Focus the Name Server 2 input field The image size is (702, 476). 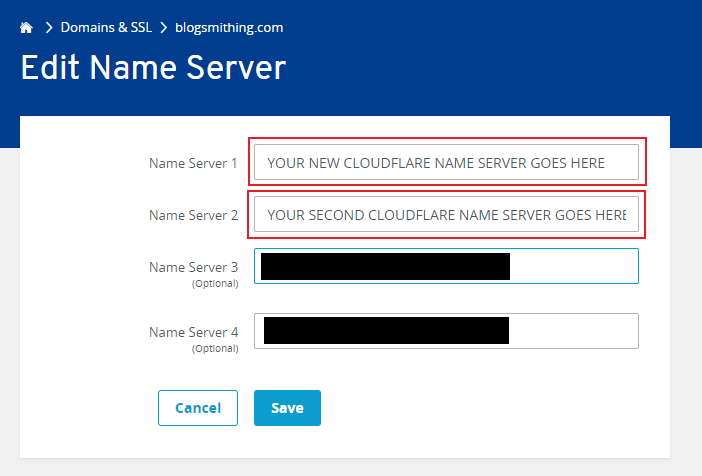click(446, 214)
